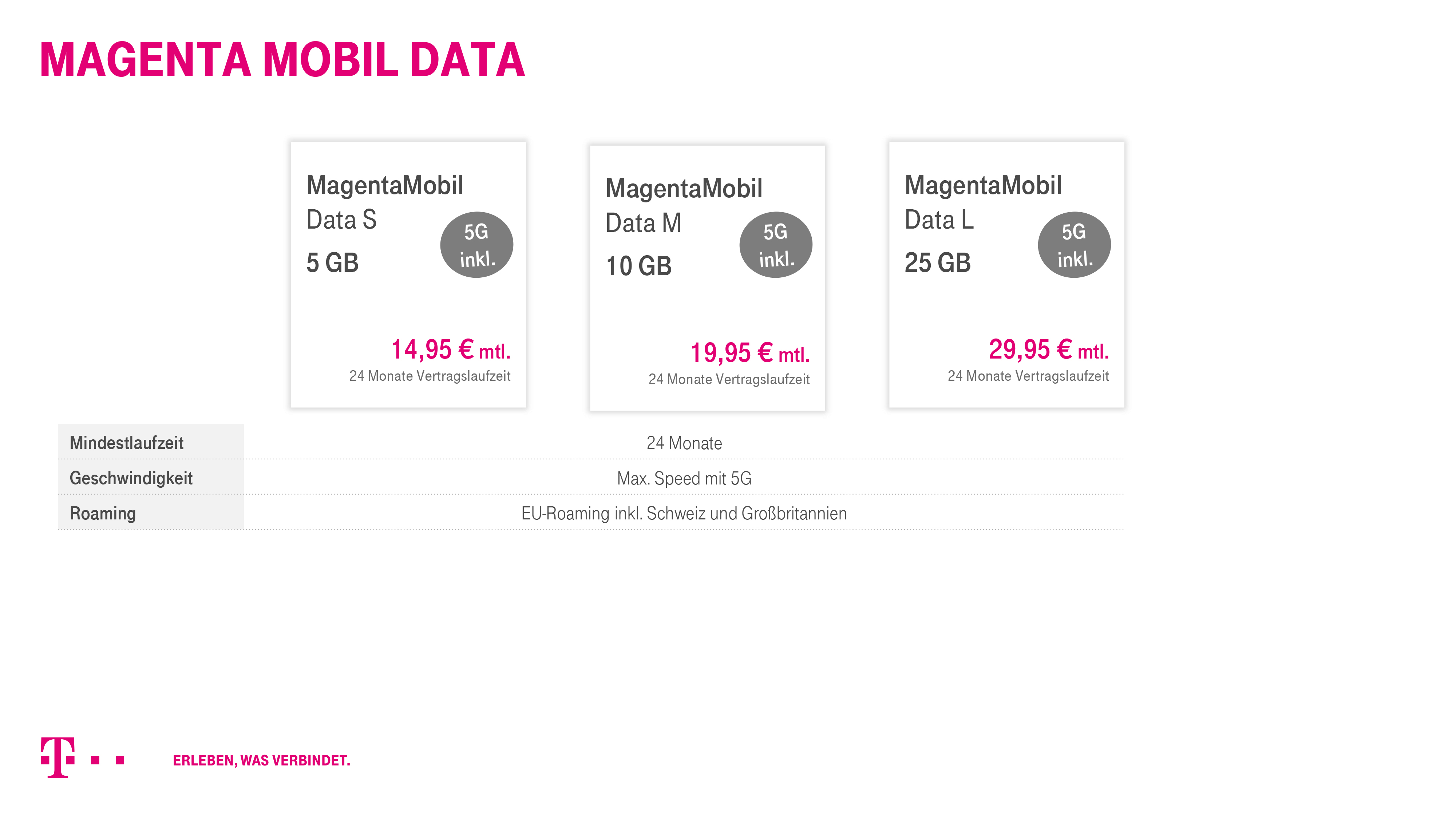Click the Telekom T logo
1456x819 pixels.
coord(83,758)
